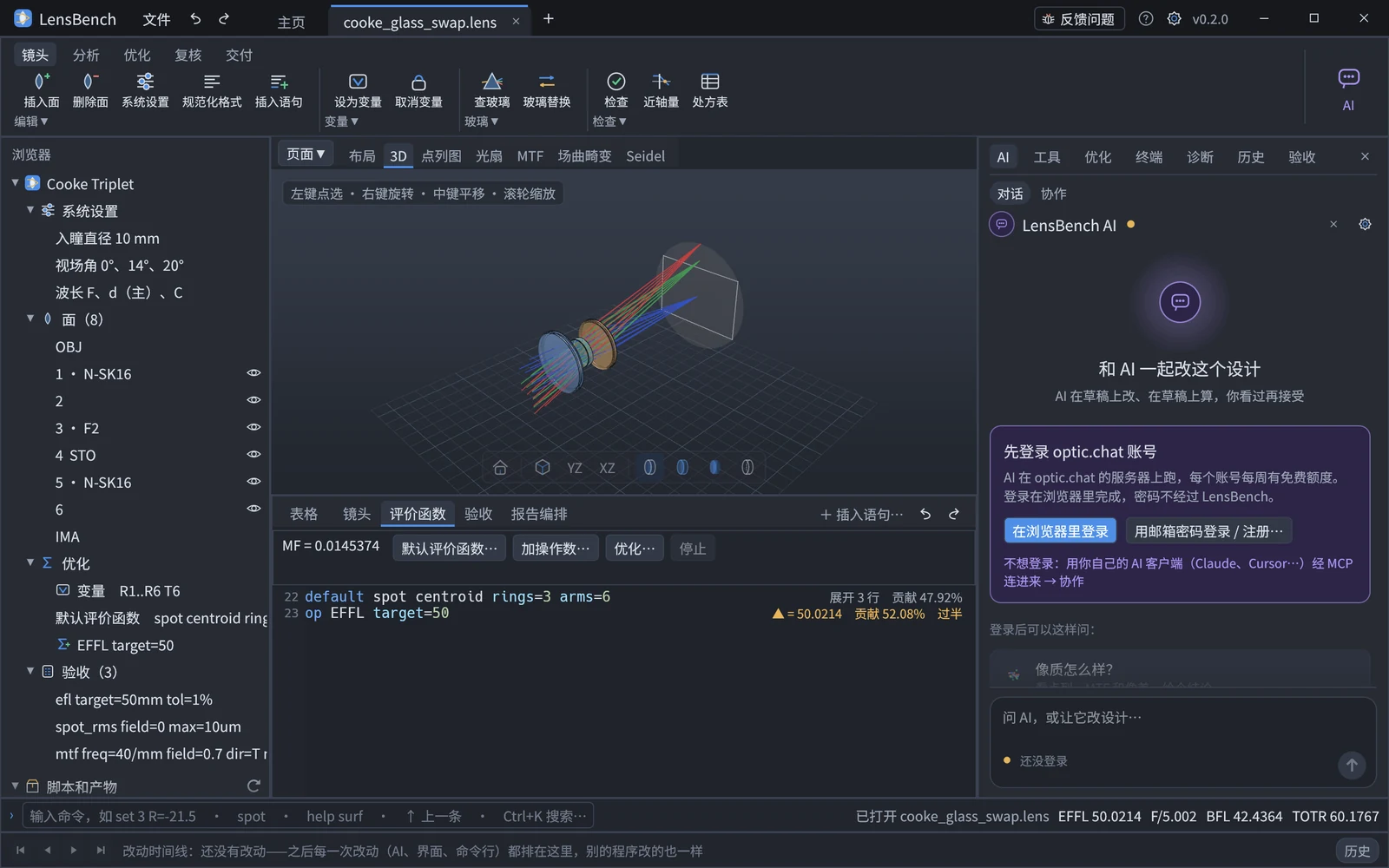Toggle the 变量 R1..R6 T6 checkbox
Viewport: 1389px width, 868px height.
click(63, 590)
